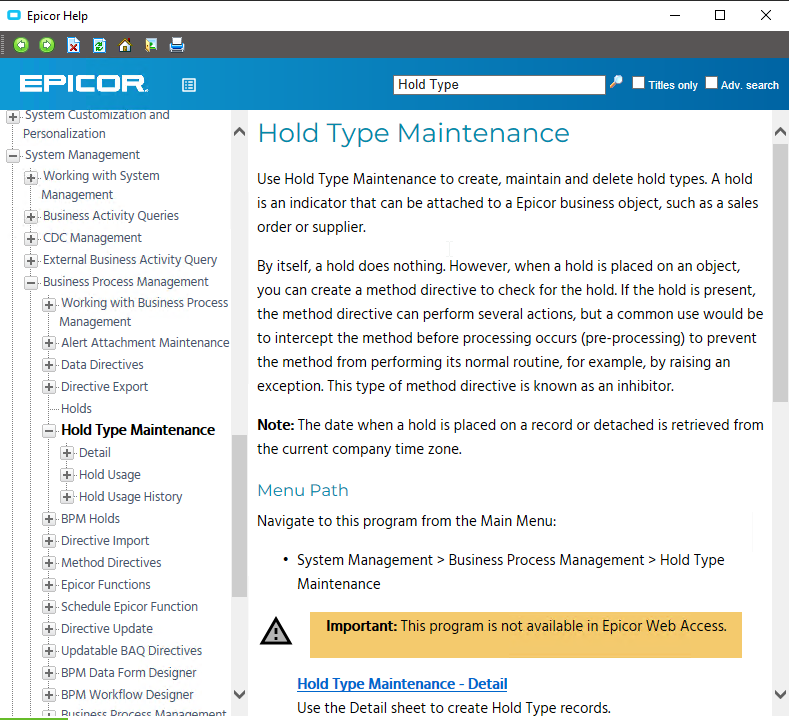Click the tree panel scrollbar thumb
Viewport: 789px width, 720px height.
pyautogui.click(x=240, y=516)
